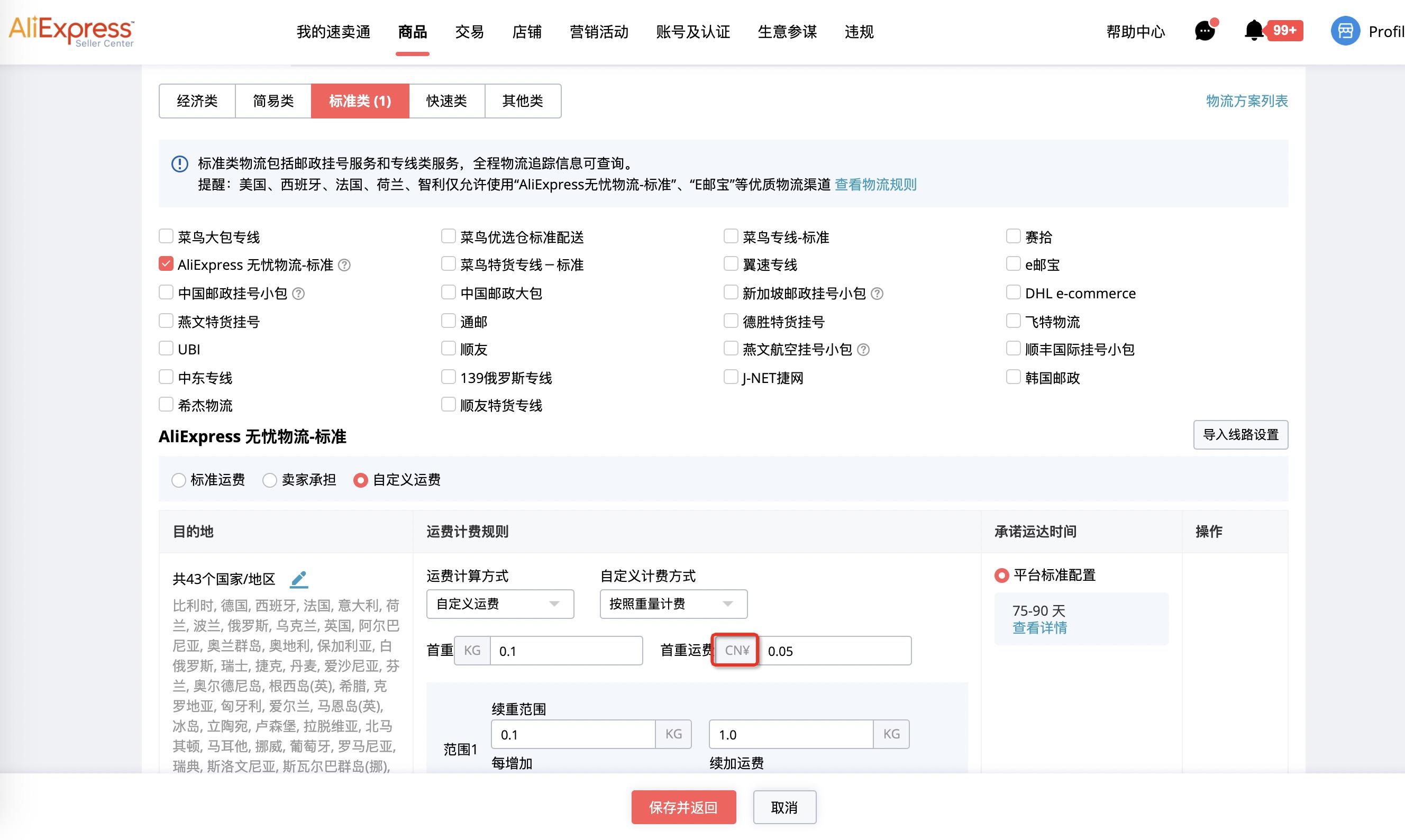Open the notifications bell with 99+ badge
This screenshot has height=840, width=1405.
pos(1254,31)
